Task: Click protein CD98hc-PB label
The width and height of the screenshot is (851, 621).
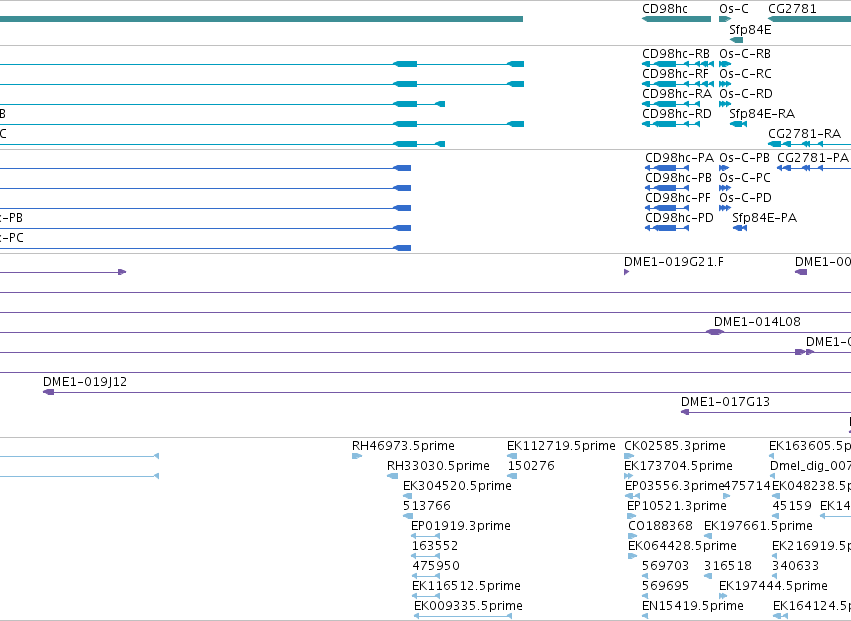Action: point(678,178)
